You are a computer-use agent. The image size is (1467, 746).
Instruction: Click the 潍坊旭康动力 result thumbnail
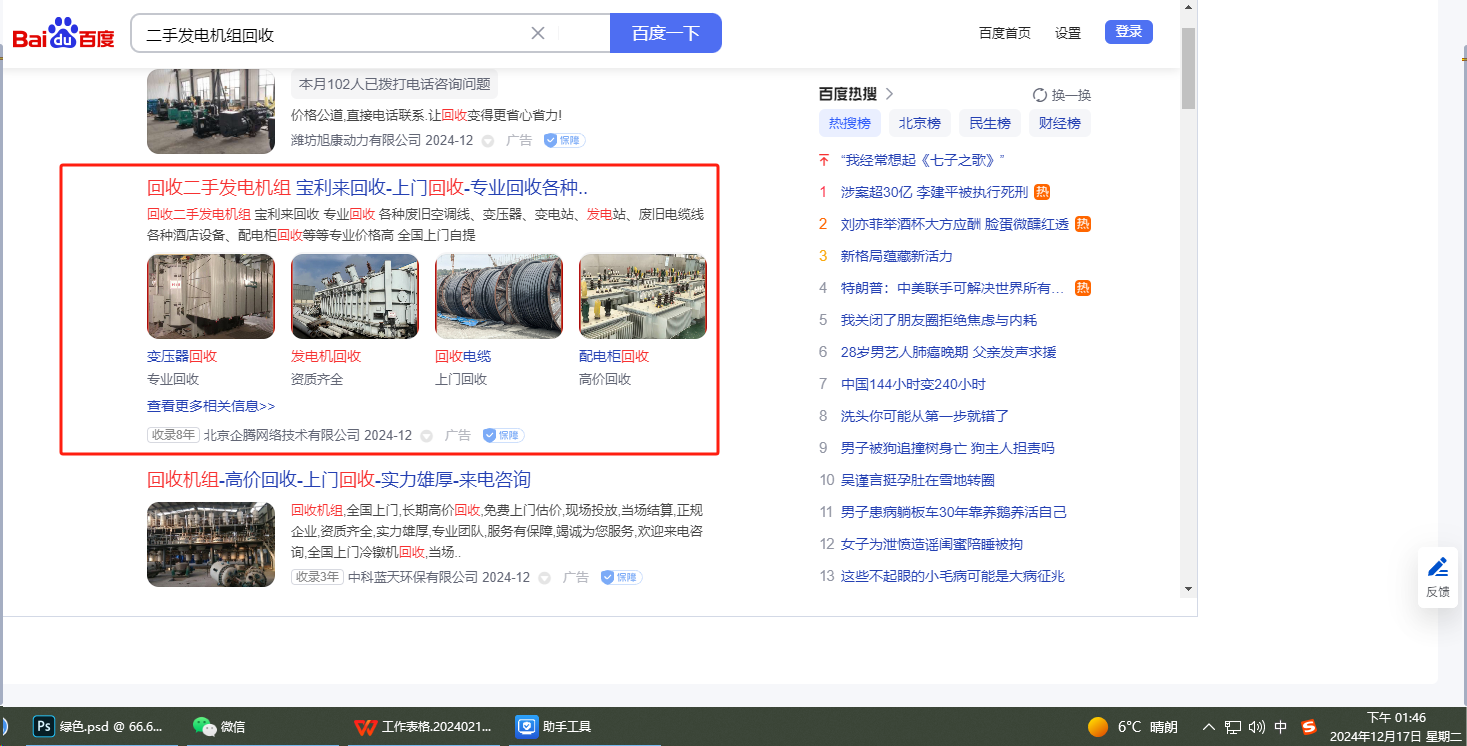coord(211,111)
